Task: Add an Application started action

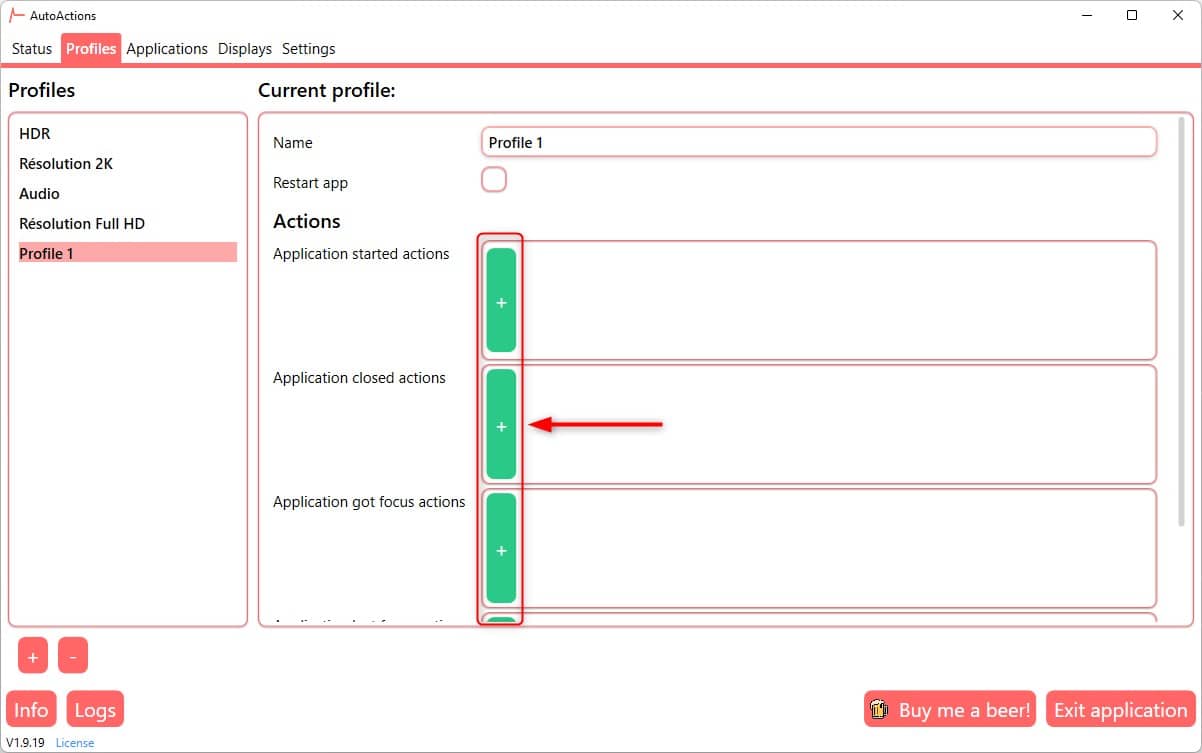Action: coord(501,301)
